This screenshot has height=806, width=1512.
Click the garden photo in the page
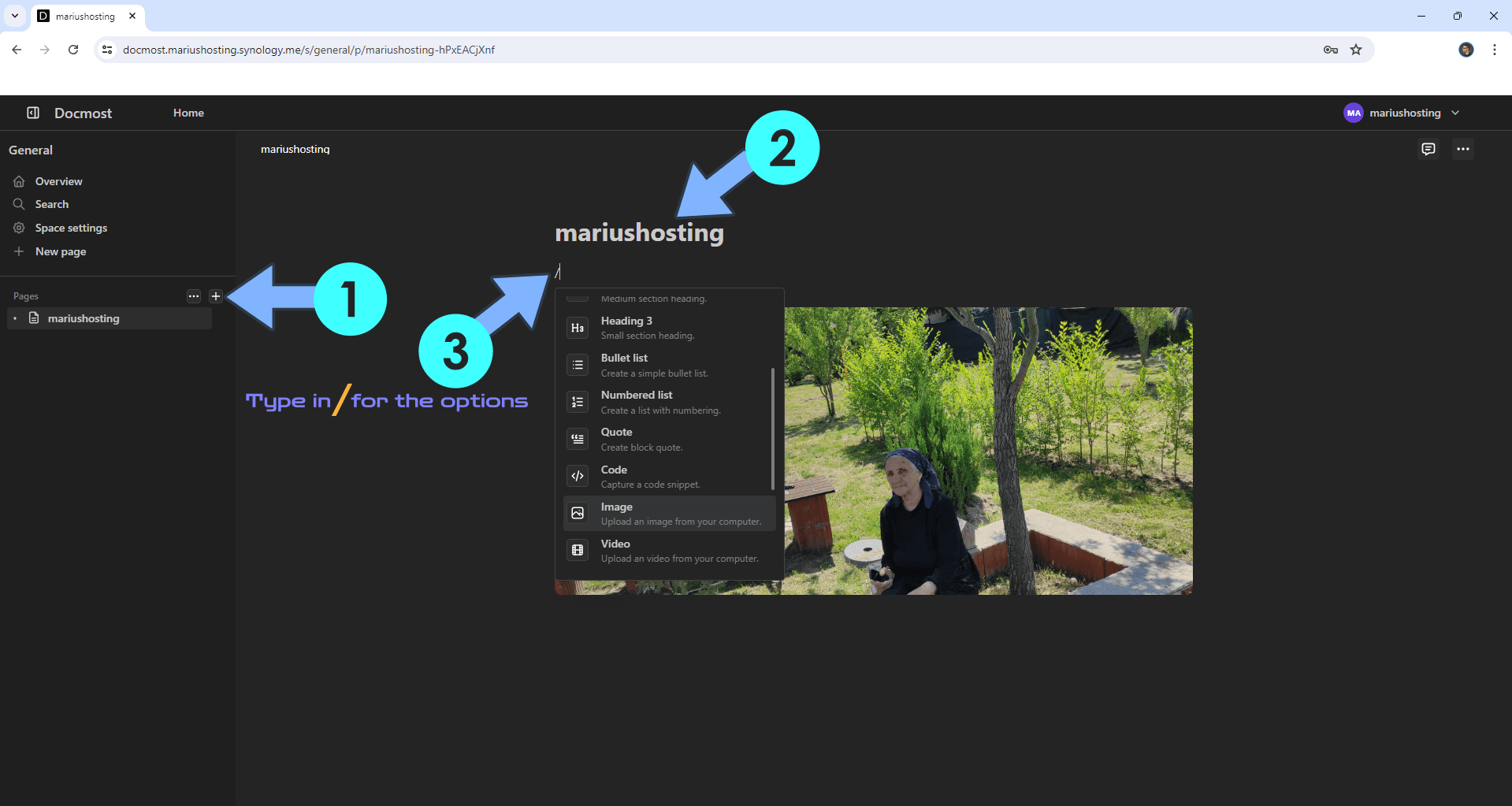tap(988, 451)
